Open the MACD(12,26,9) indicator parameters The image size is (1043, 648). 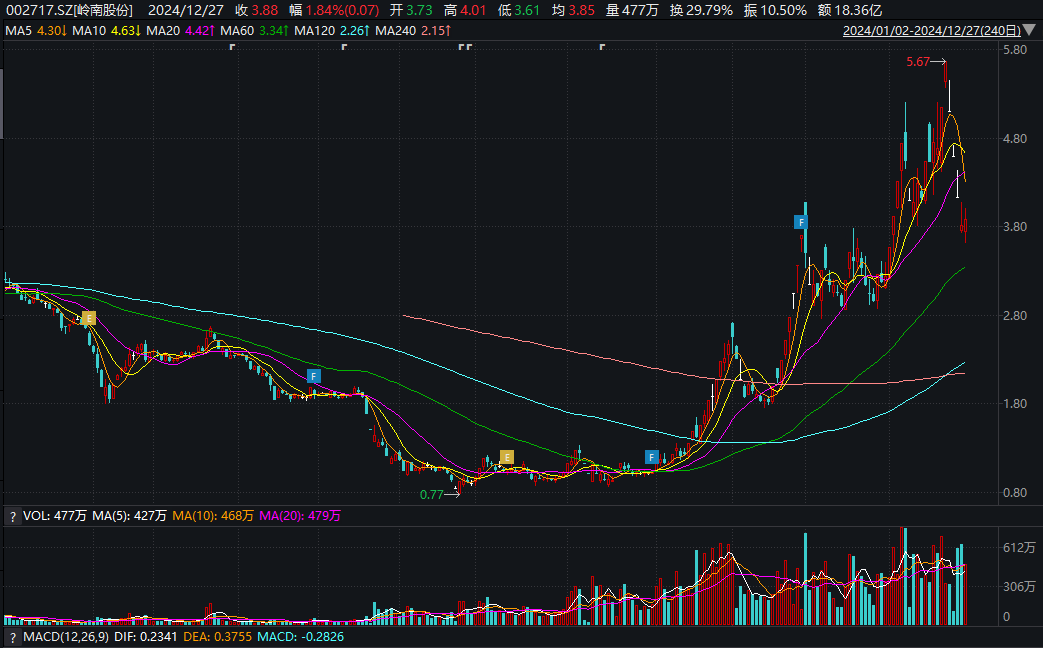click(66, 637)
